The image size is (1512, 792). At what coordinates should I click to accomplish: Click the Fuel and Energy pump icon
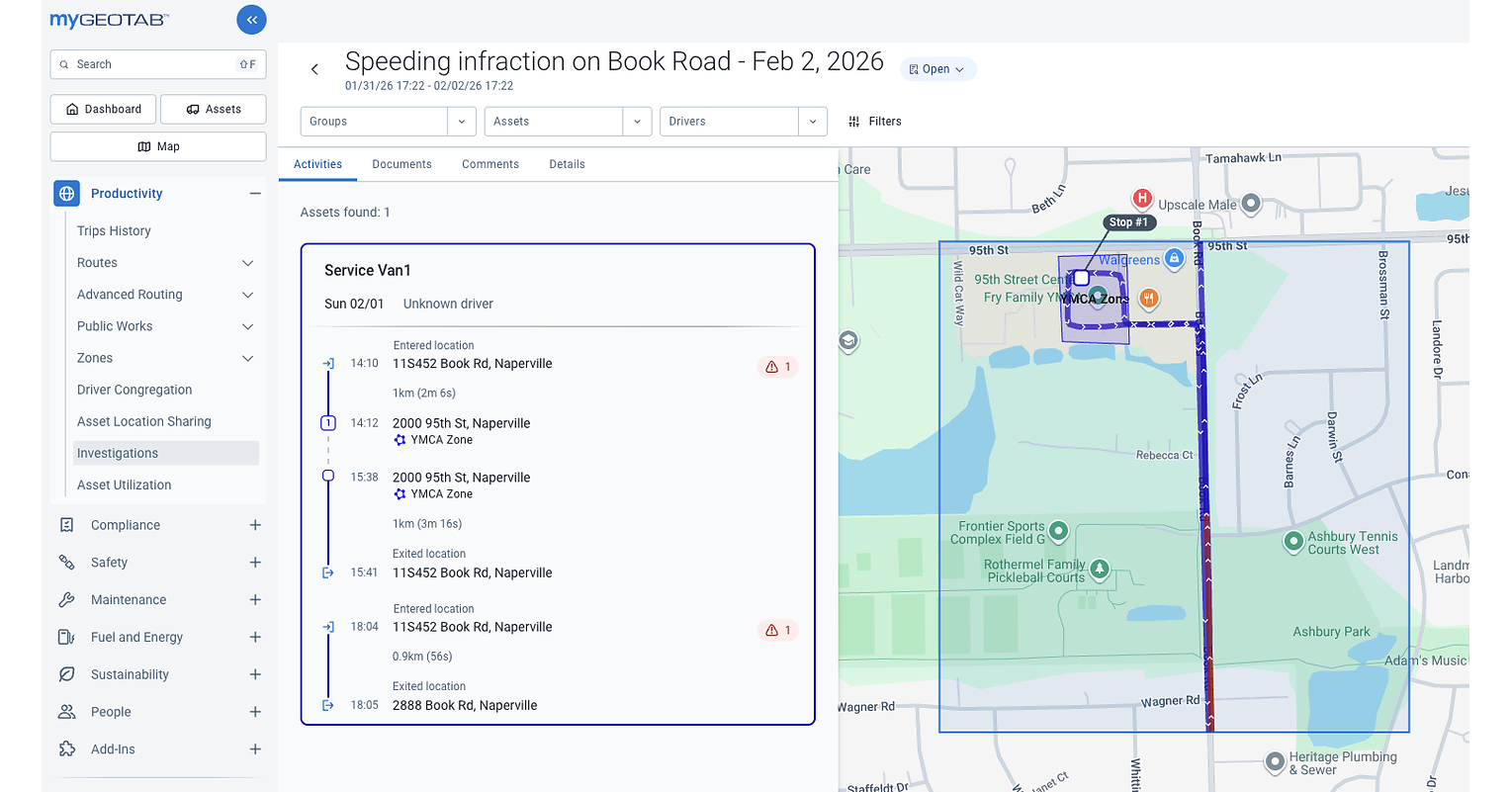pos(66,637)
